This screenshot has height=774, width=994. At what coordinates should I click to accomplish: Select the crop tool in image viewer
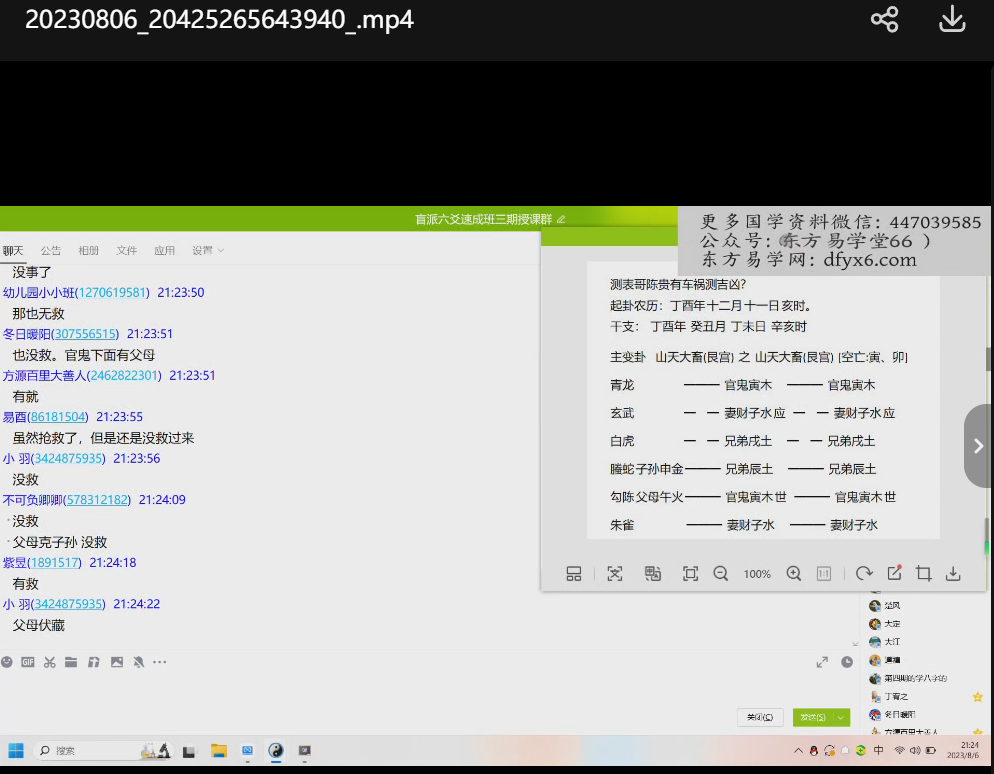tap(924, 574)
